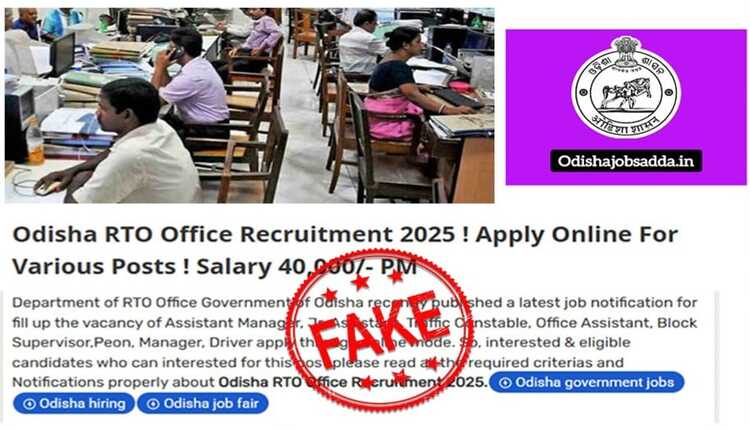Click the job description paragraph

click(355, 342)
